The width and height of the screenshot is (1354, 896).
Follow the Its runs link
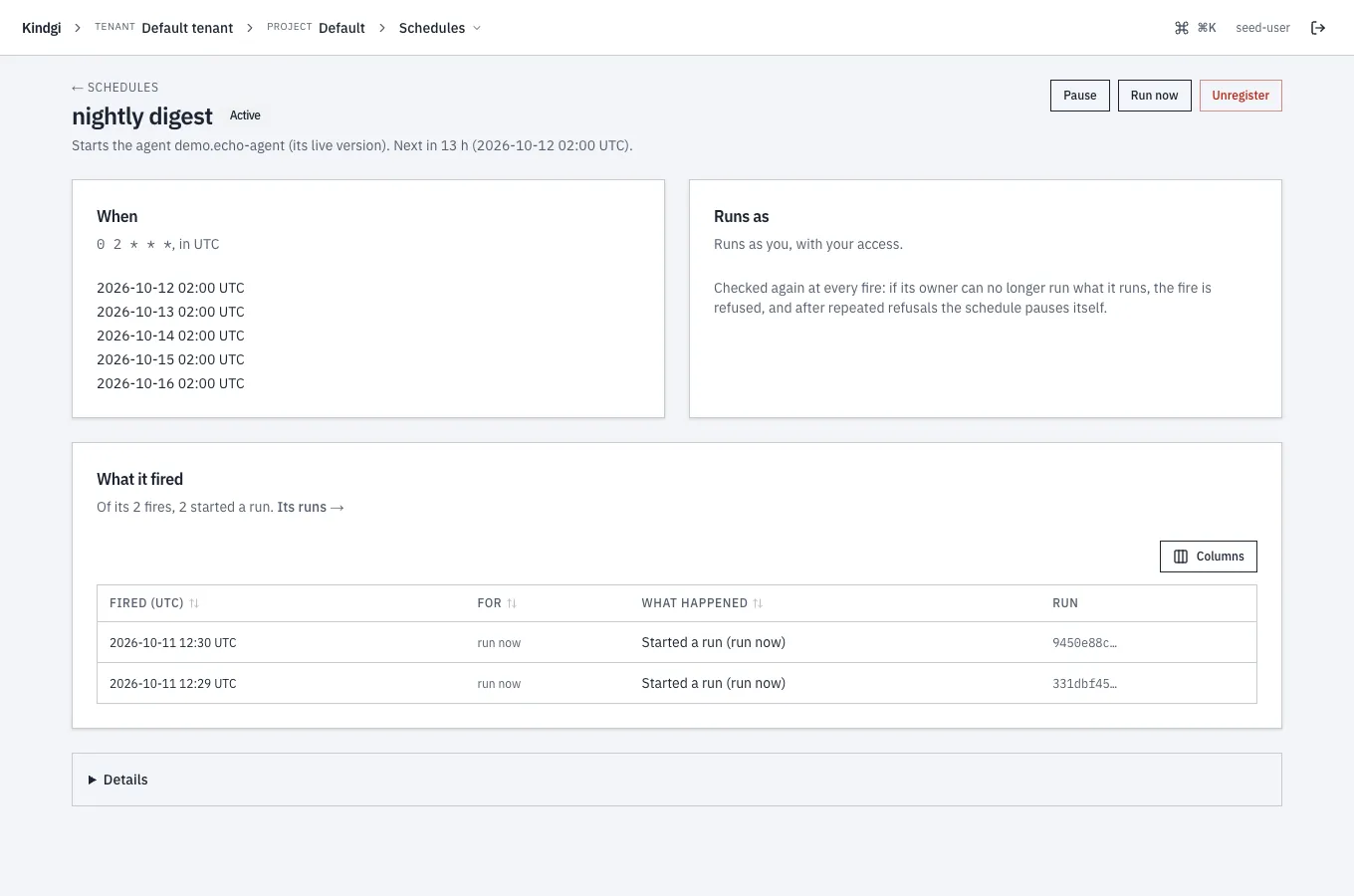click(x=311, y=507)
